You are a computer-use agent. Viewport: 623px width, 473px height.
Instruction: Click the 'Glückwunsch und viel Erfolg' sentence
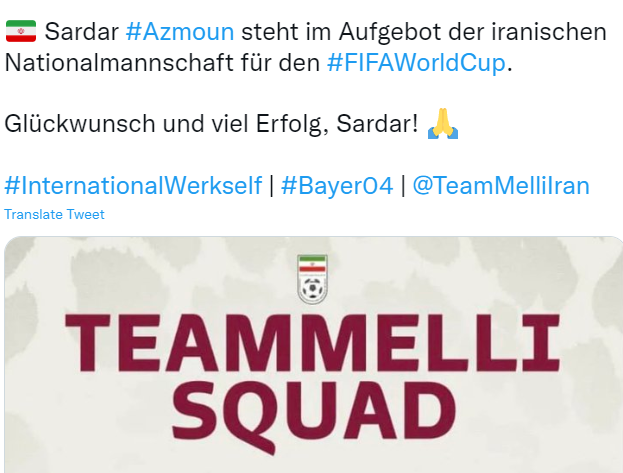[x=211, y=124]
